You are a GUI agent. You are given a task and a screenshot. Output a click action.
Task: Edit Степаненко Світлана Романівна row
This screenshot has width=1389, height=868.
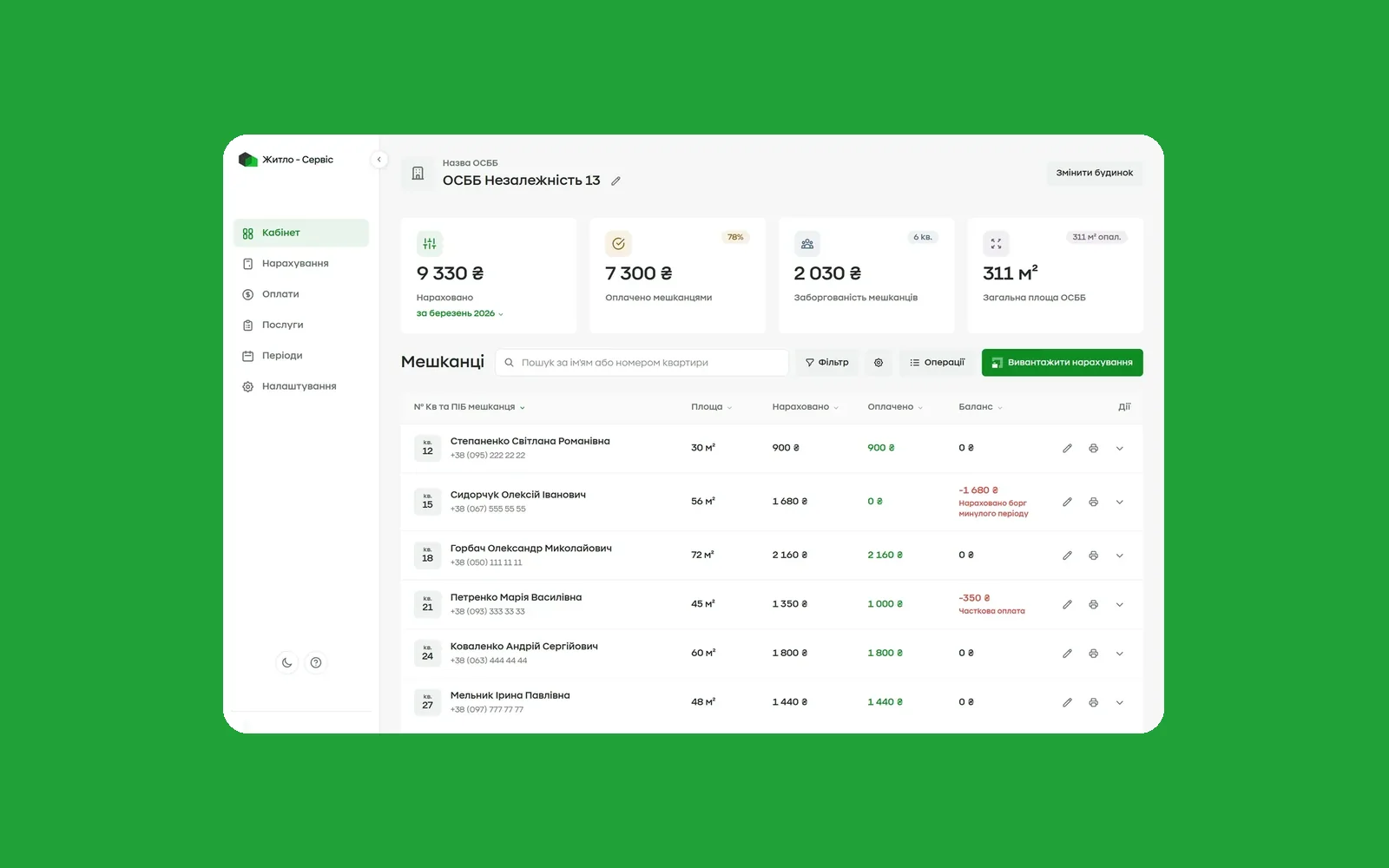pos(1067,449)
